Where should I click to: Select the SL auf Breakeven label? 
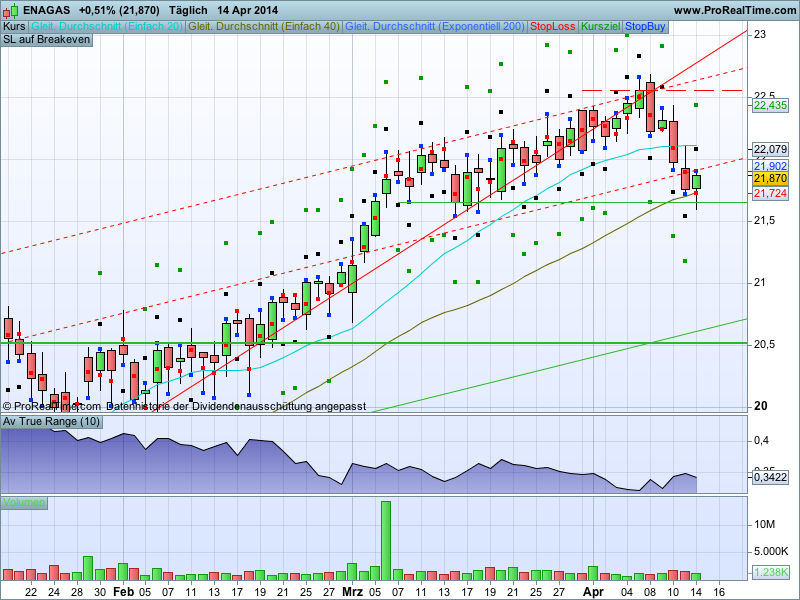46,40
